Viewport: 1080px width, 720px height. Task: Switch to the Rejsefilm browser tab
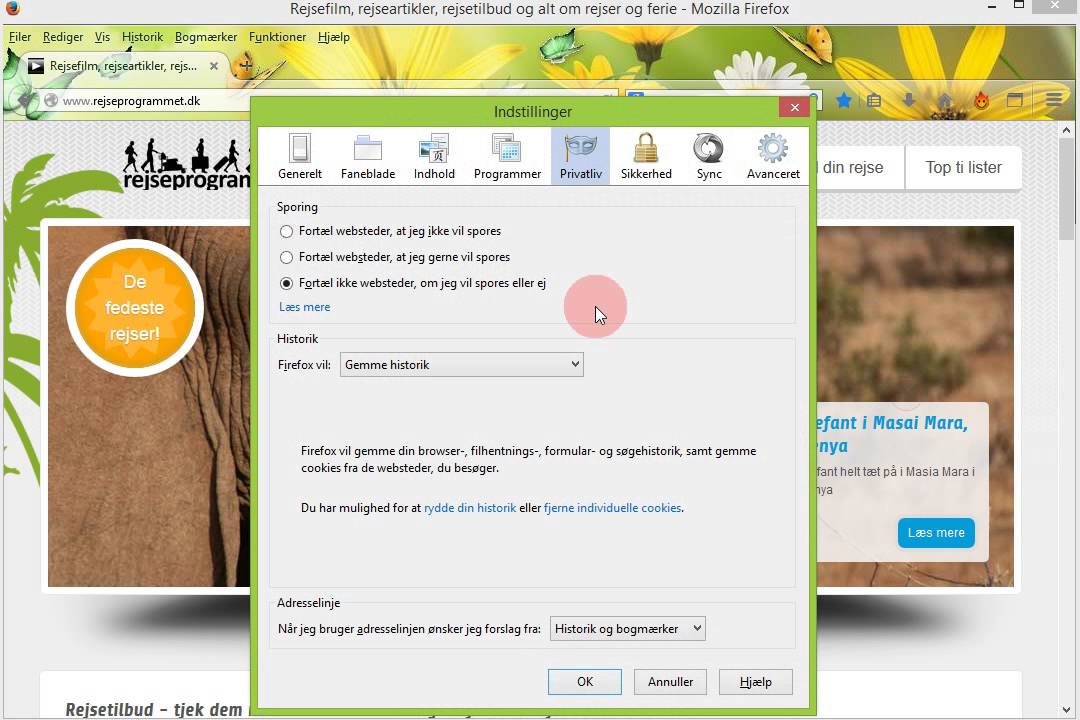coord(123,66)
